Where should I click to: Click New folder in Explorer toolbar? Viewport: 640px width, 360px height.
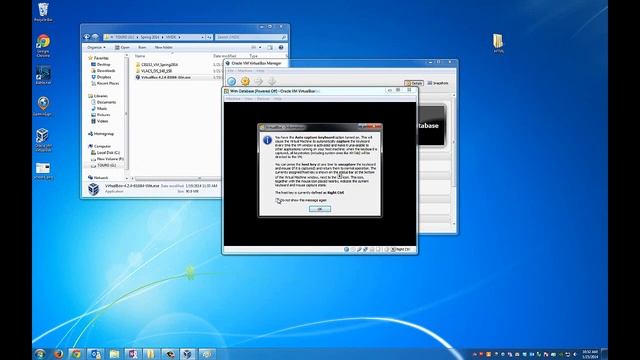click(x=163, y=47)
